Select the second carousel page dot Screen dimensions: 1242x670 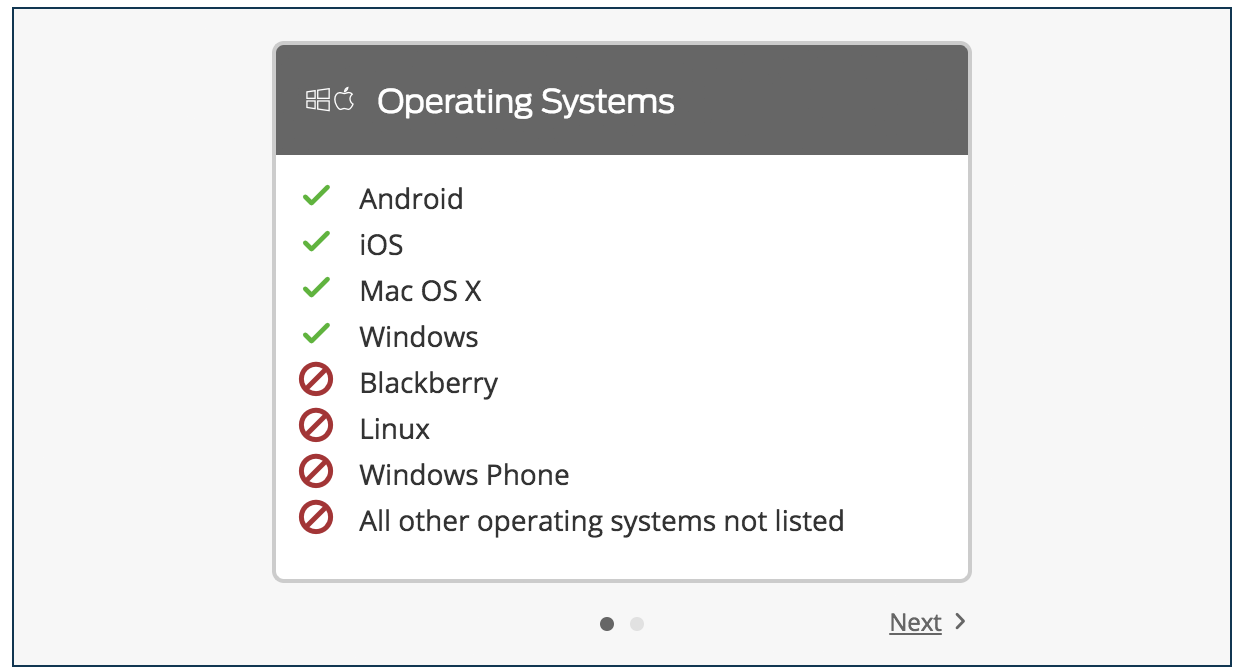[637, 624]
